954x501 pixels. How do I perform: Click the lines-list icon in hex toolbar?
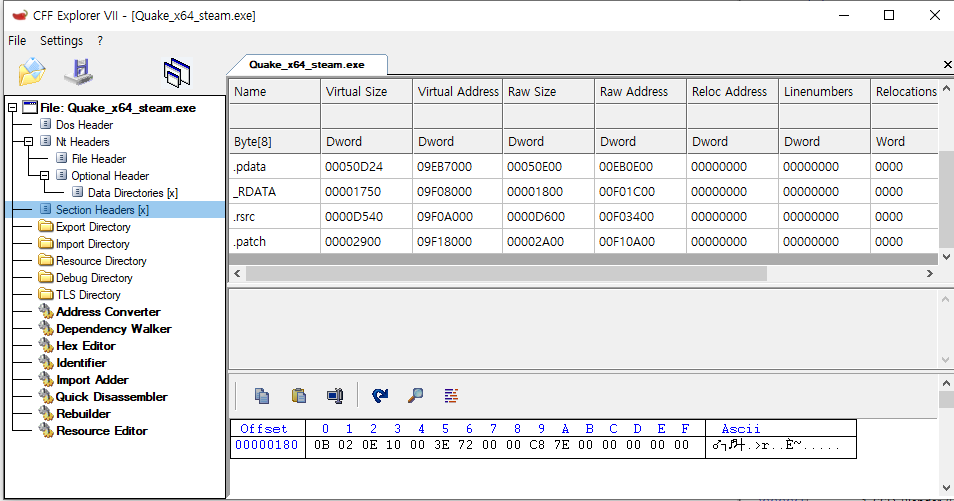[x=451, y=396]
